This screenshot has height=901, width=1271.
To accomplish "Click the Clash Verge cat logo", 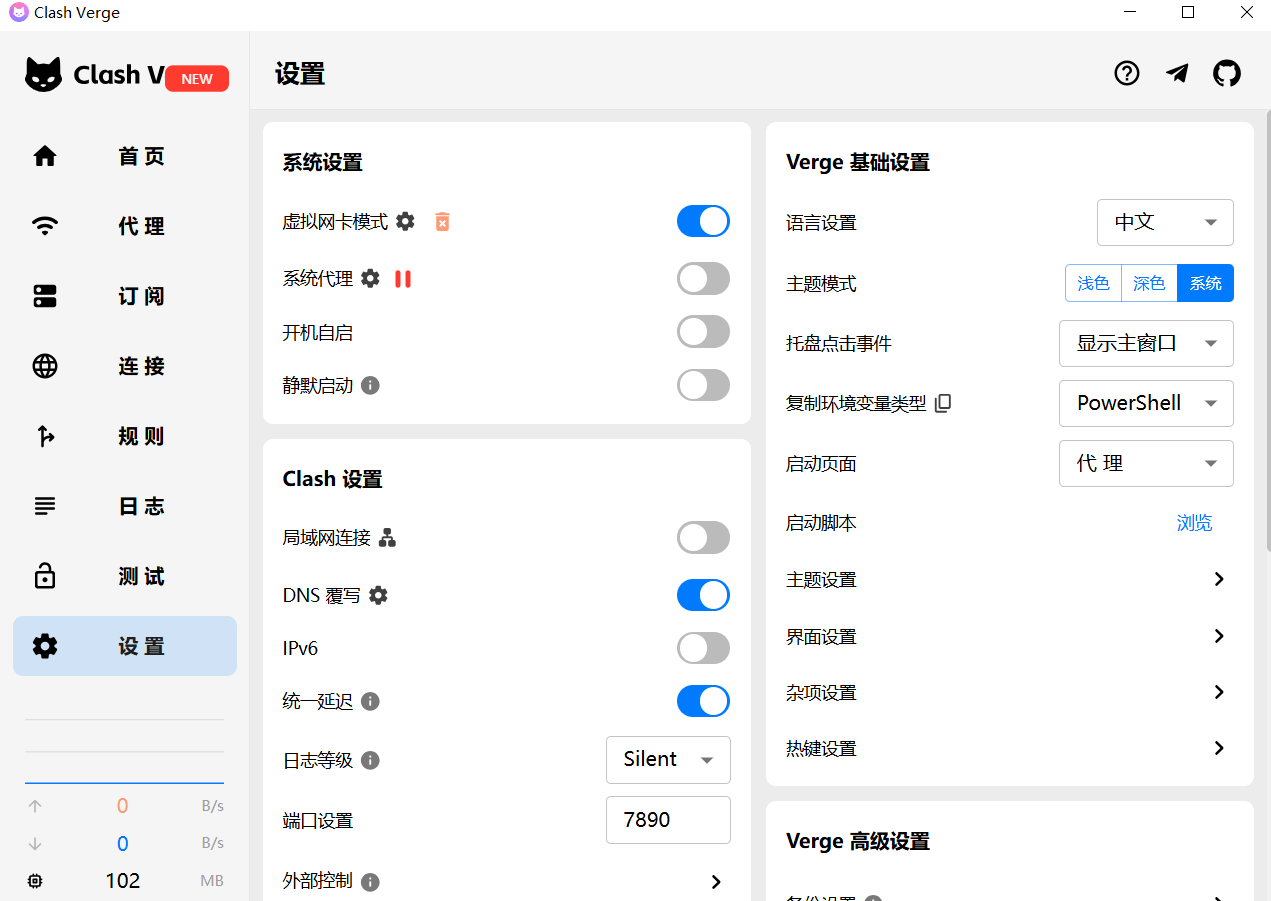I will [43, 75].
